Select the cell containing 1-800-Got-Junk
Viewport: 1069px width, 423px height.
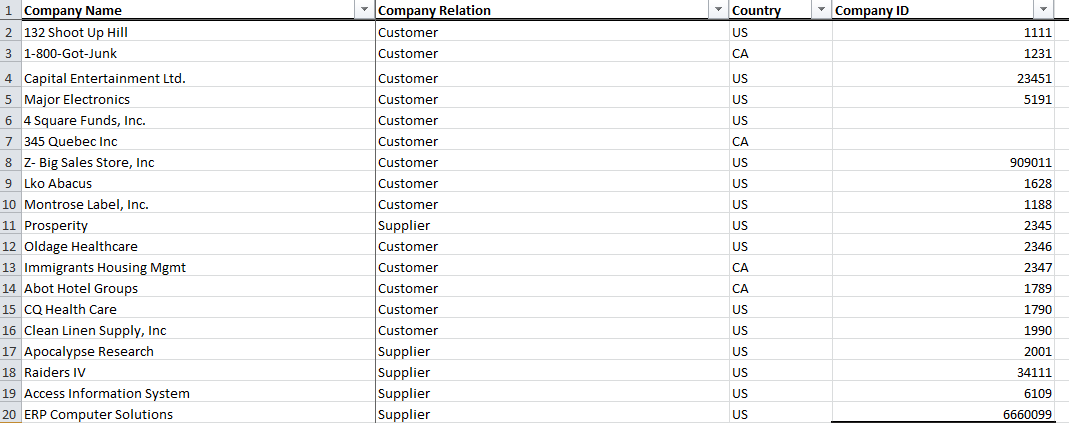[198, 53]
